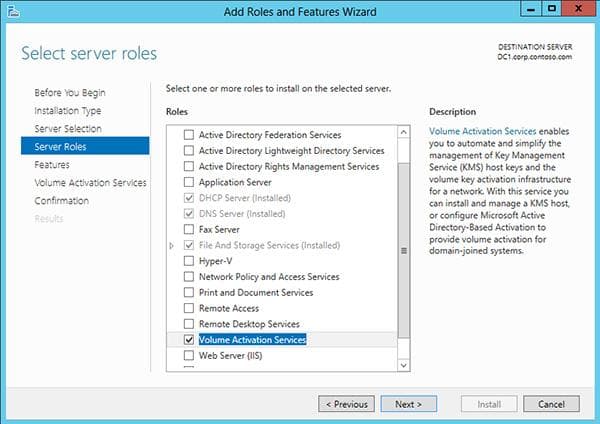Viewport: 600px width, 424px height.
Task: Maximize the wizard window
Action: [551, 9]
